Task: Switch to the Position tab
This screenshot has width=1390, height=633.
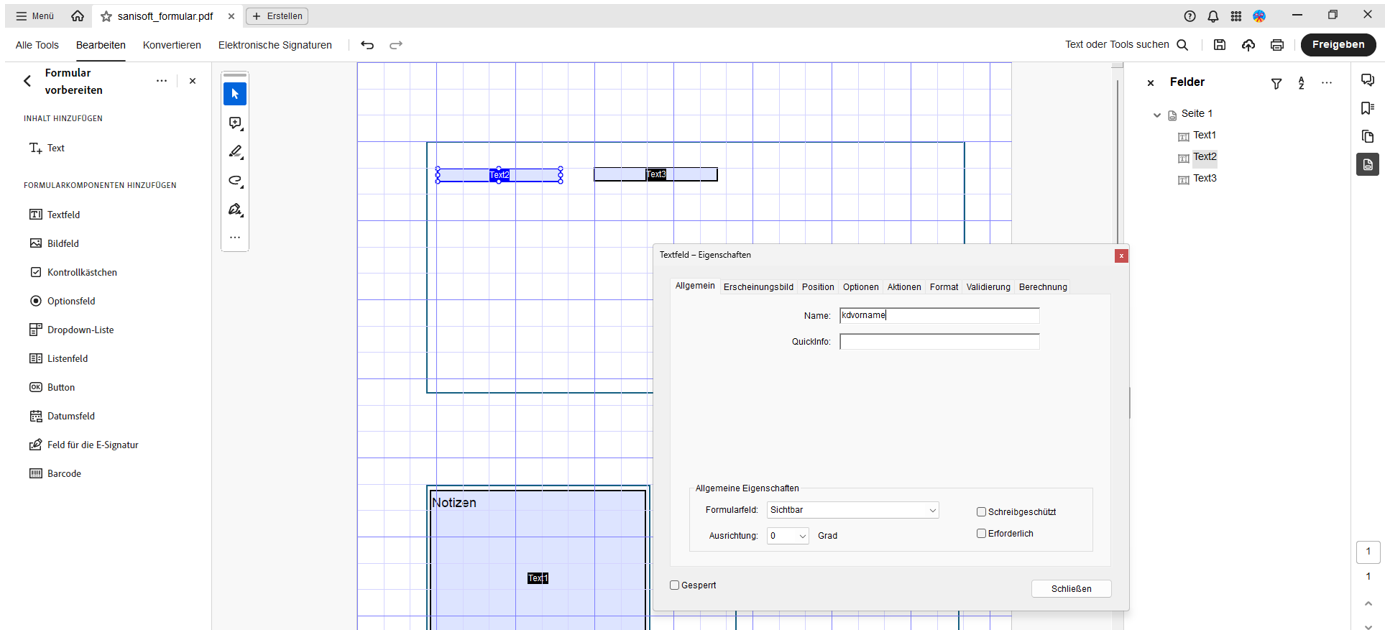Action: coord(818,287)
